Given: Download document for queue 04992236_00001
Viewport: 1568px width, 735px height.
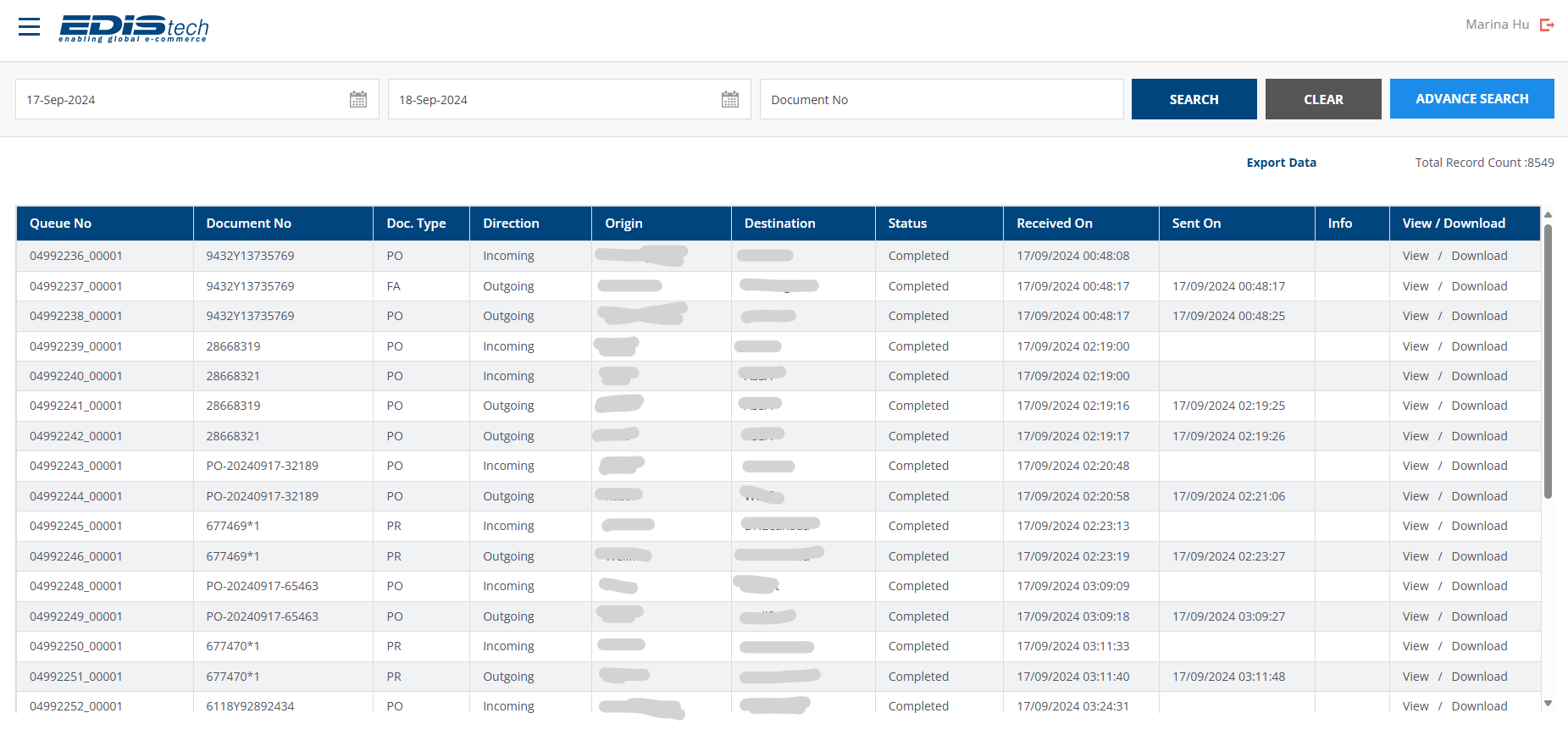Looking at the screenshot, I should [x=1479, y=256].
